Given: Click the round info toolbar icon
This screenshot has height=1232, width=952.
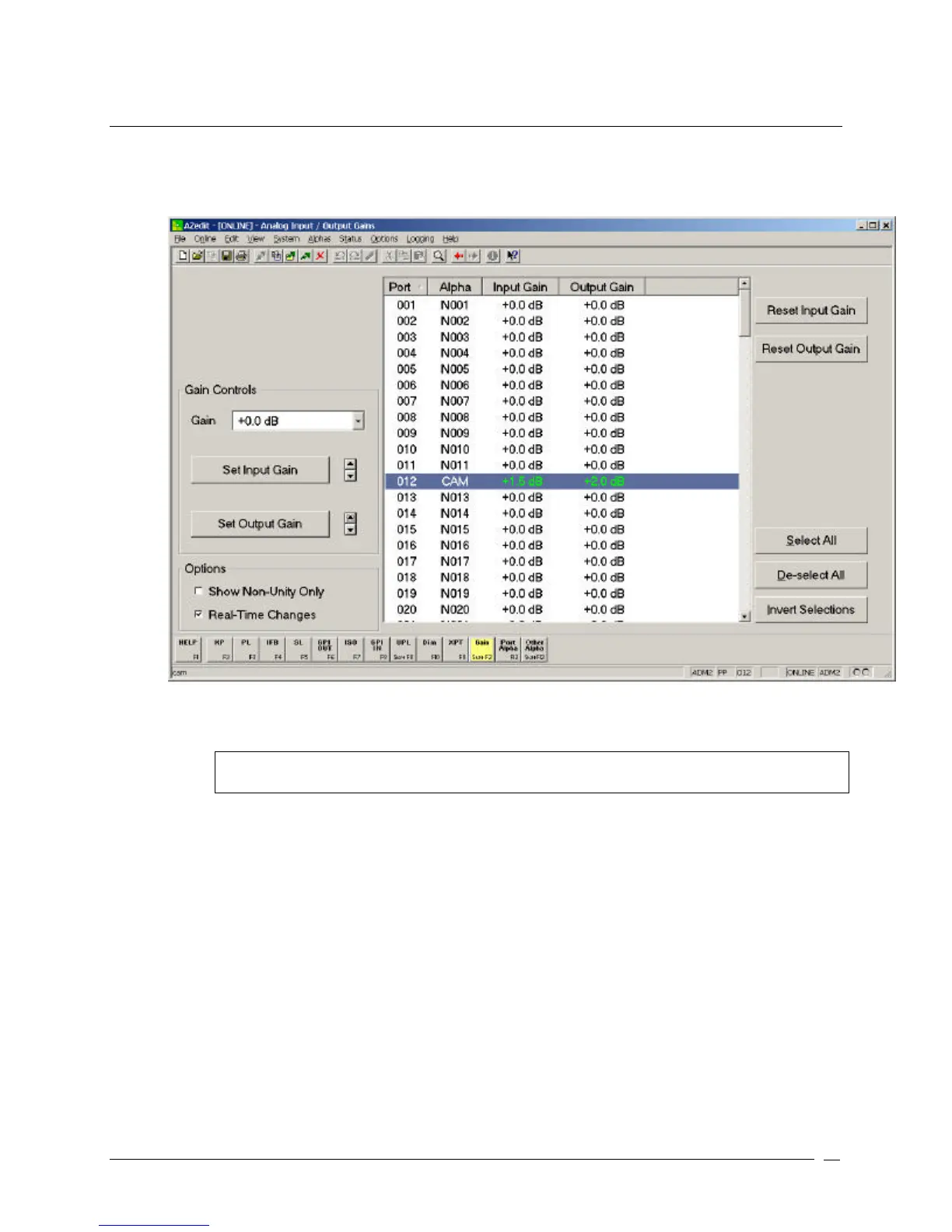Looking at the screenshot, I should coord(493,256).
